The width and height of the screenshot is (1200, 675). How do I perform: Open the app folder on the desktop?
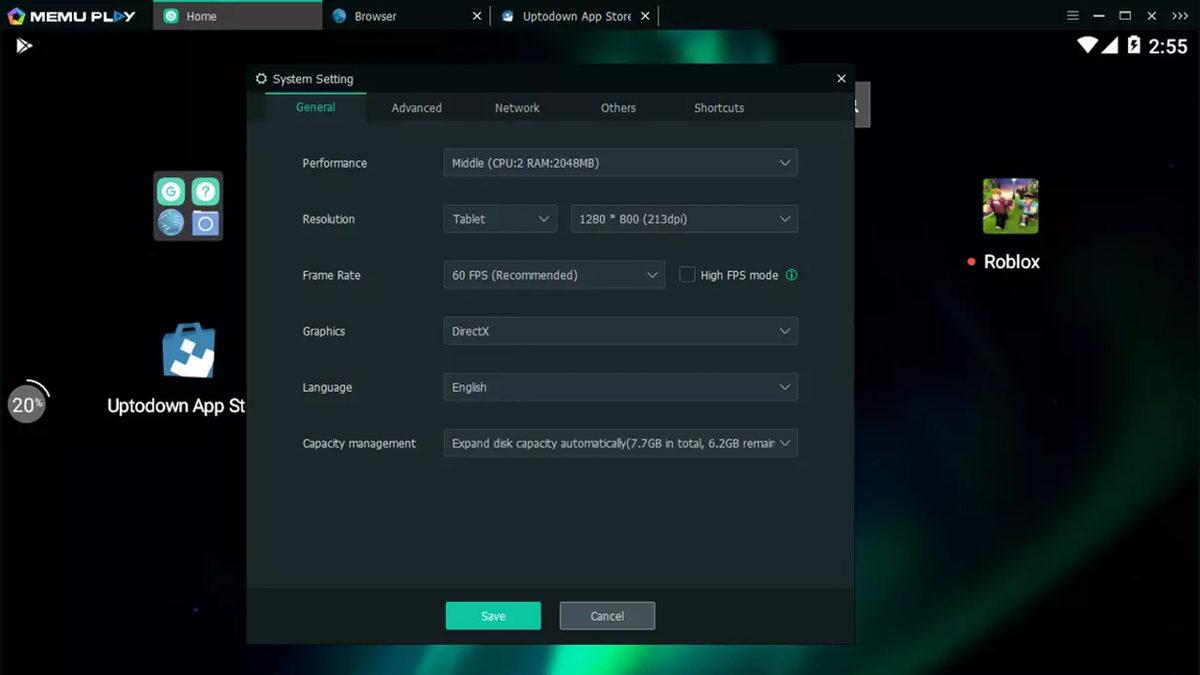(x=186, y=205)
